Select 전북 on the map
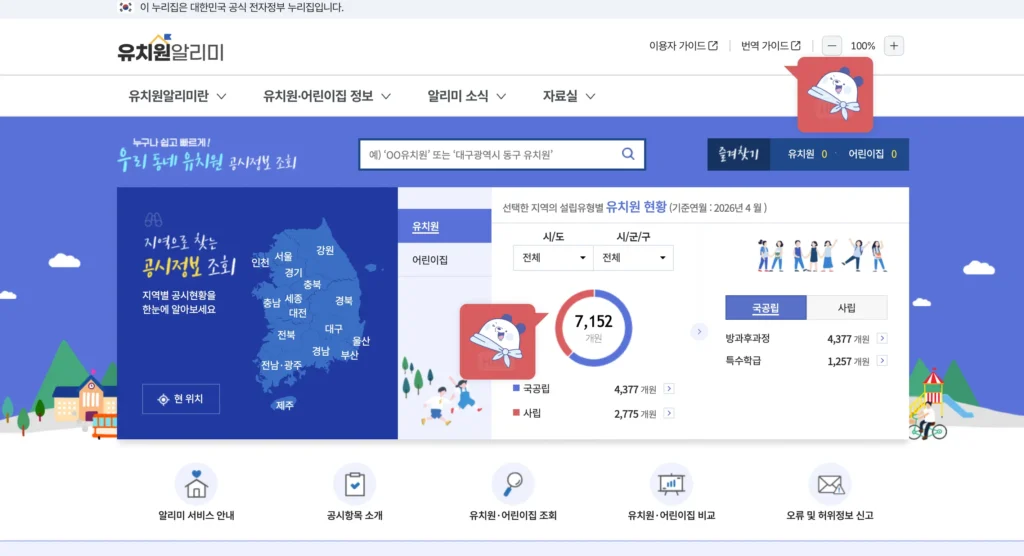Screen dimensions: 1024x556 286,335
